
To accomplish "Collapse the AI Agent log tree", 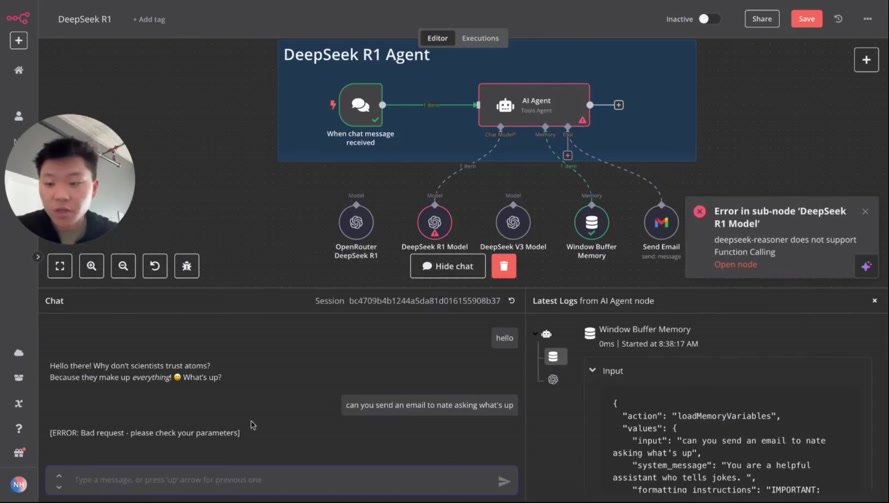I will pyautogui.click(x=535, y=334).
